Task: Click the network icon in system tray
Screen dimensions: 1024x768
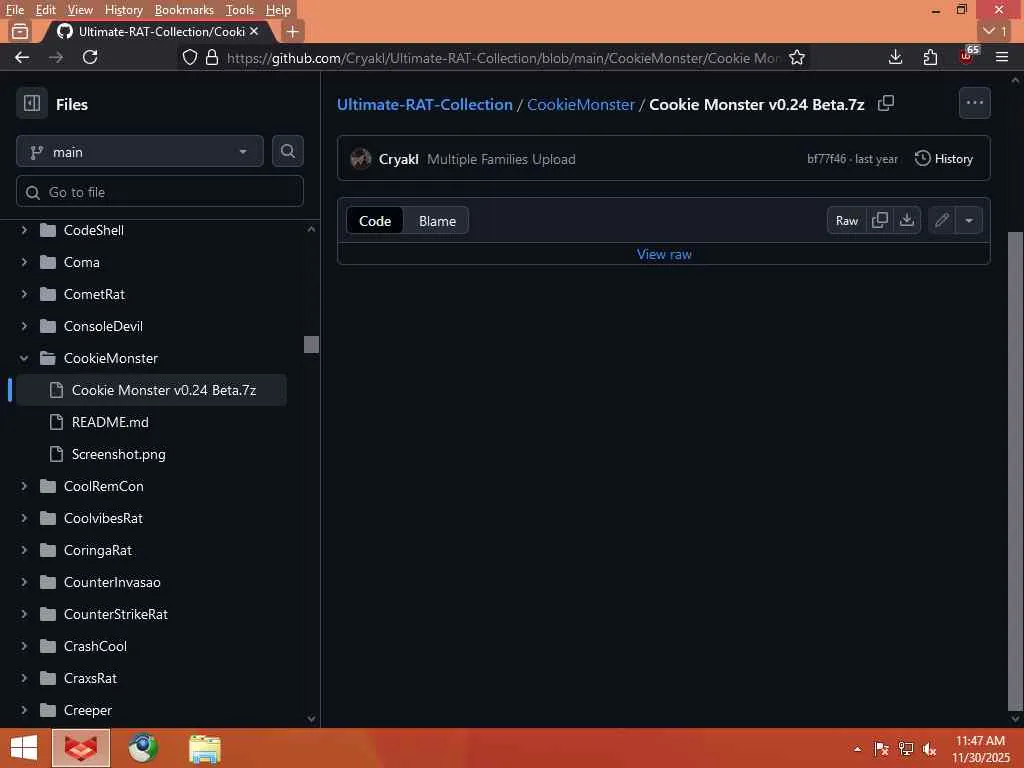Action: [905, 748]
